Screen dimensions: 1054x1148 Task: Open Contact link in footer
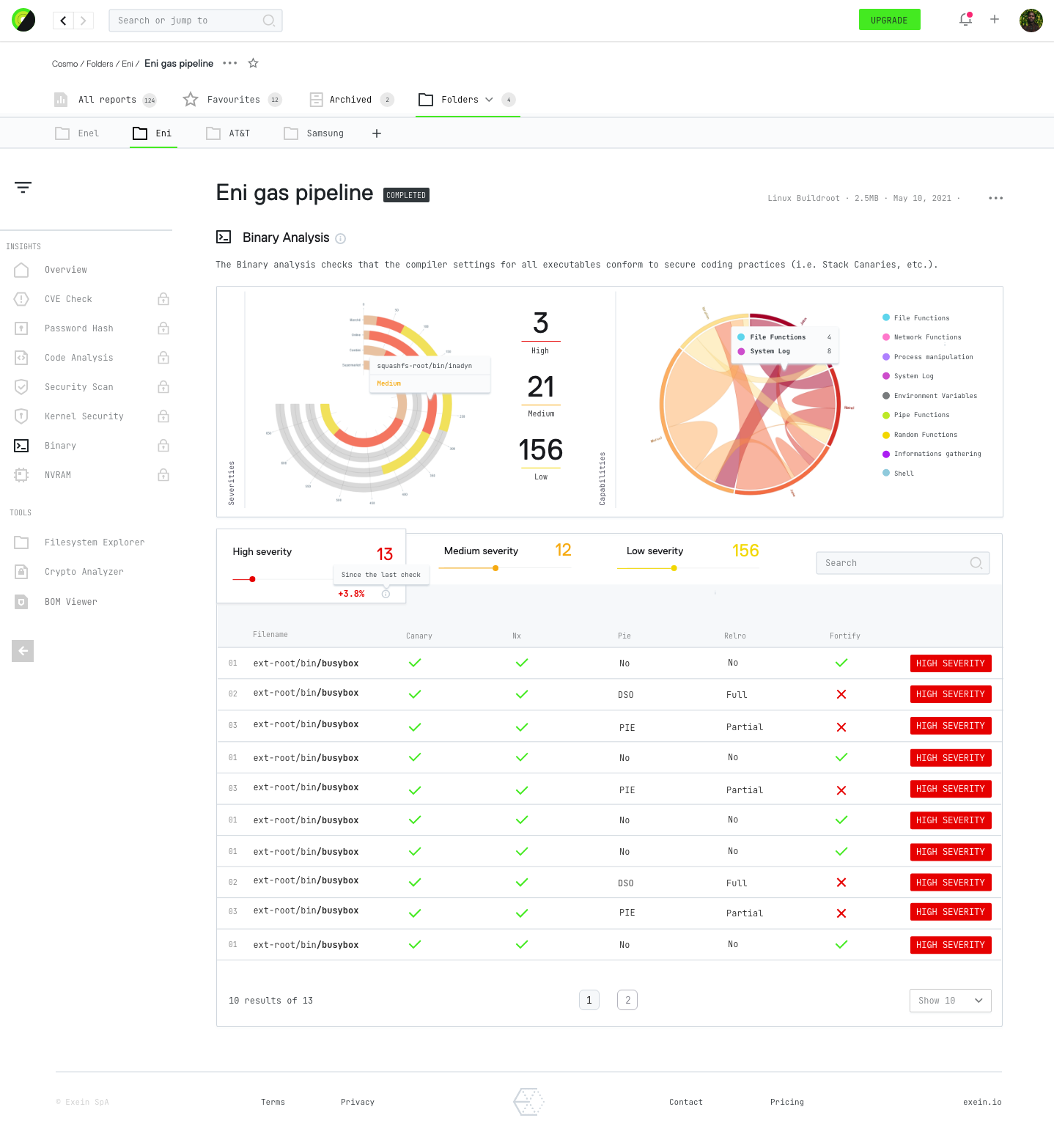pyautogui.click(x=686, y=1102)
